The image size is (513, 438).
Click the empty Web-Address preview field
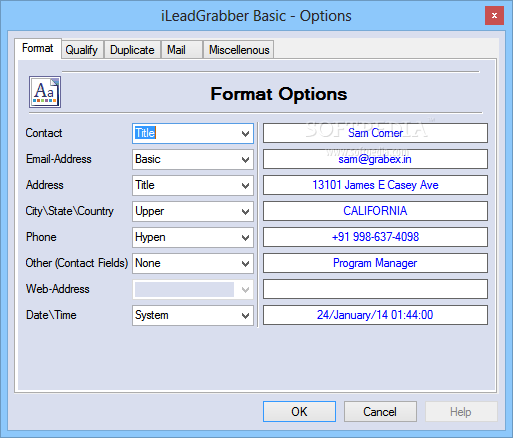click(375, 289)
